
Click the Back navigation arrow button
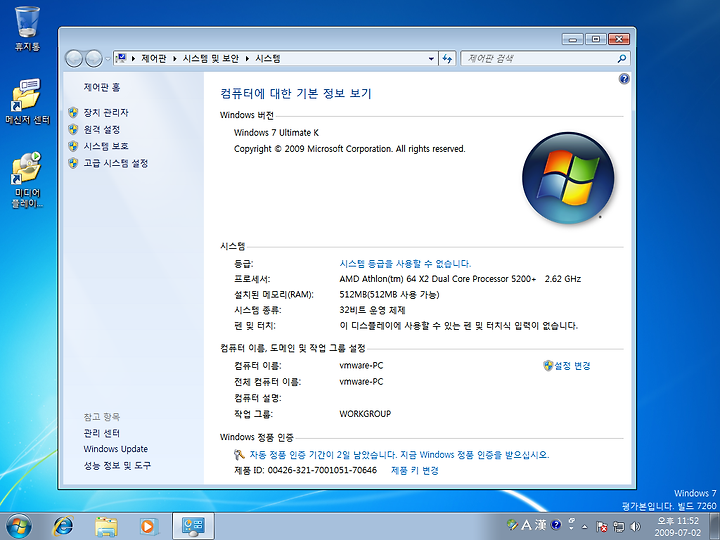(x=74, y=59)
